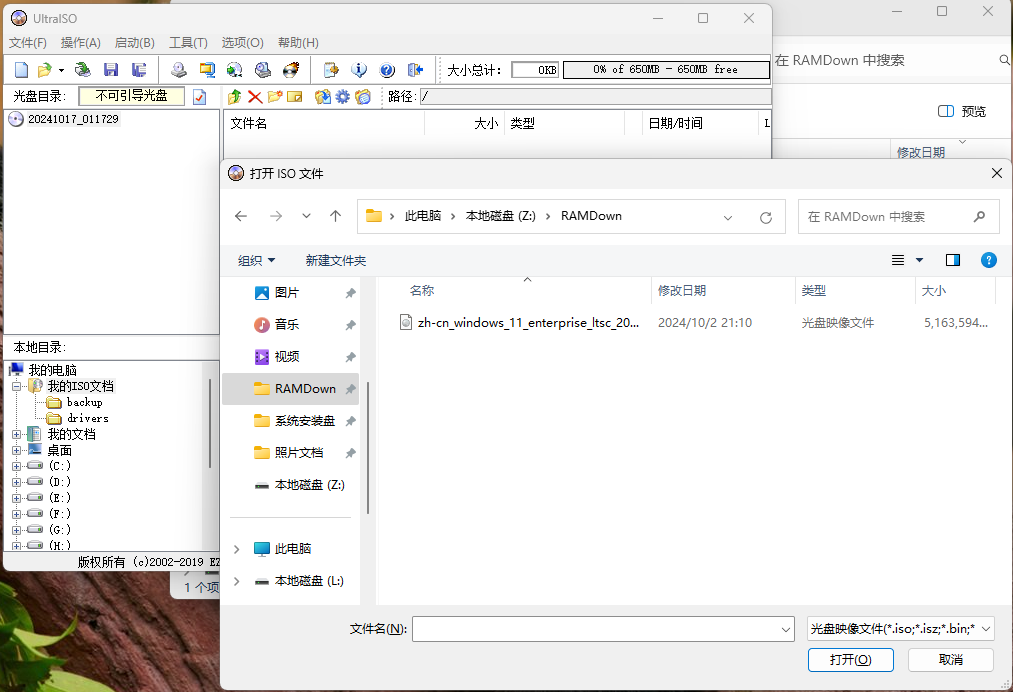The height and width of the screenshot is (692, 1013).
Task: Click the dialog navigation pane scrollbar
Action: (x=368, y=448)
